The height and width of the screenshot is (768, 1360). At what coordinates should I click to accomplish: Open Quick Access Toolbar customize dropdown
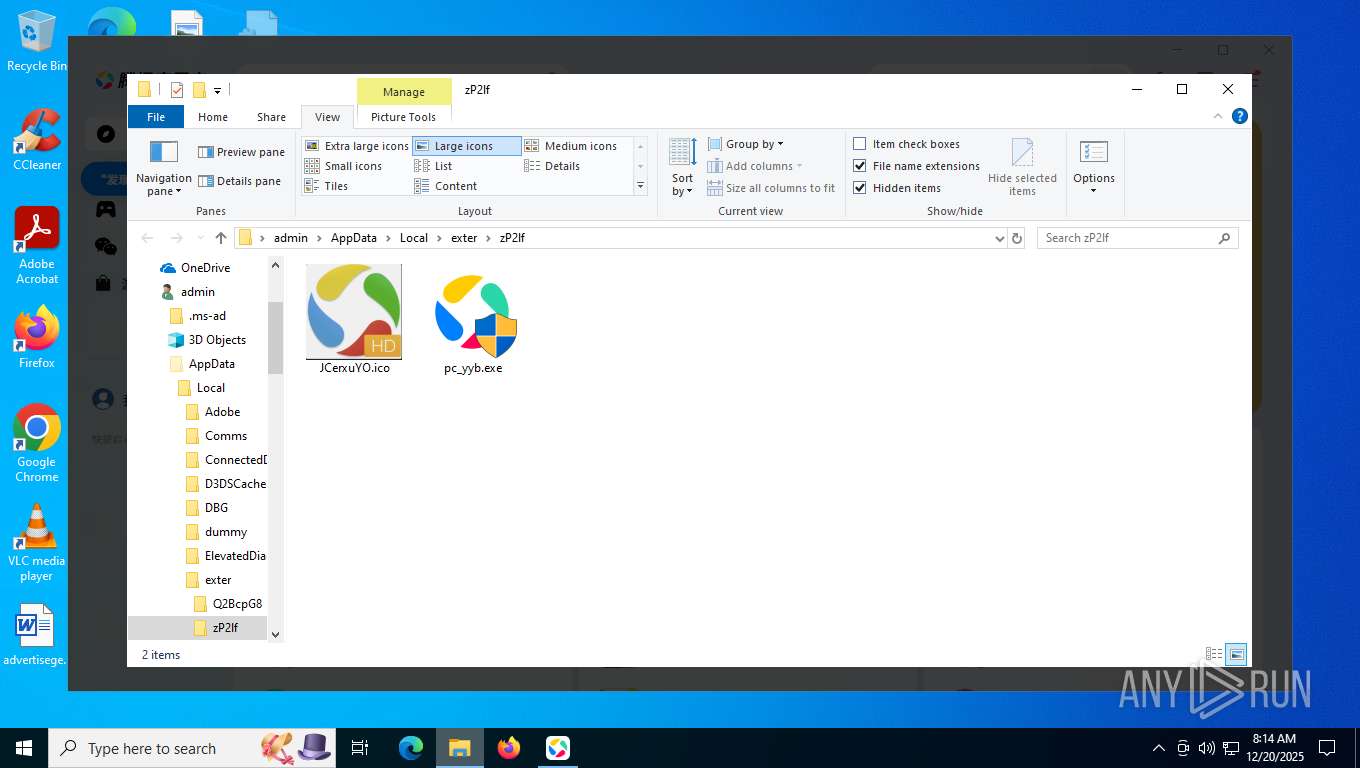[217, 91]
